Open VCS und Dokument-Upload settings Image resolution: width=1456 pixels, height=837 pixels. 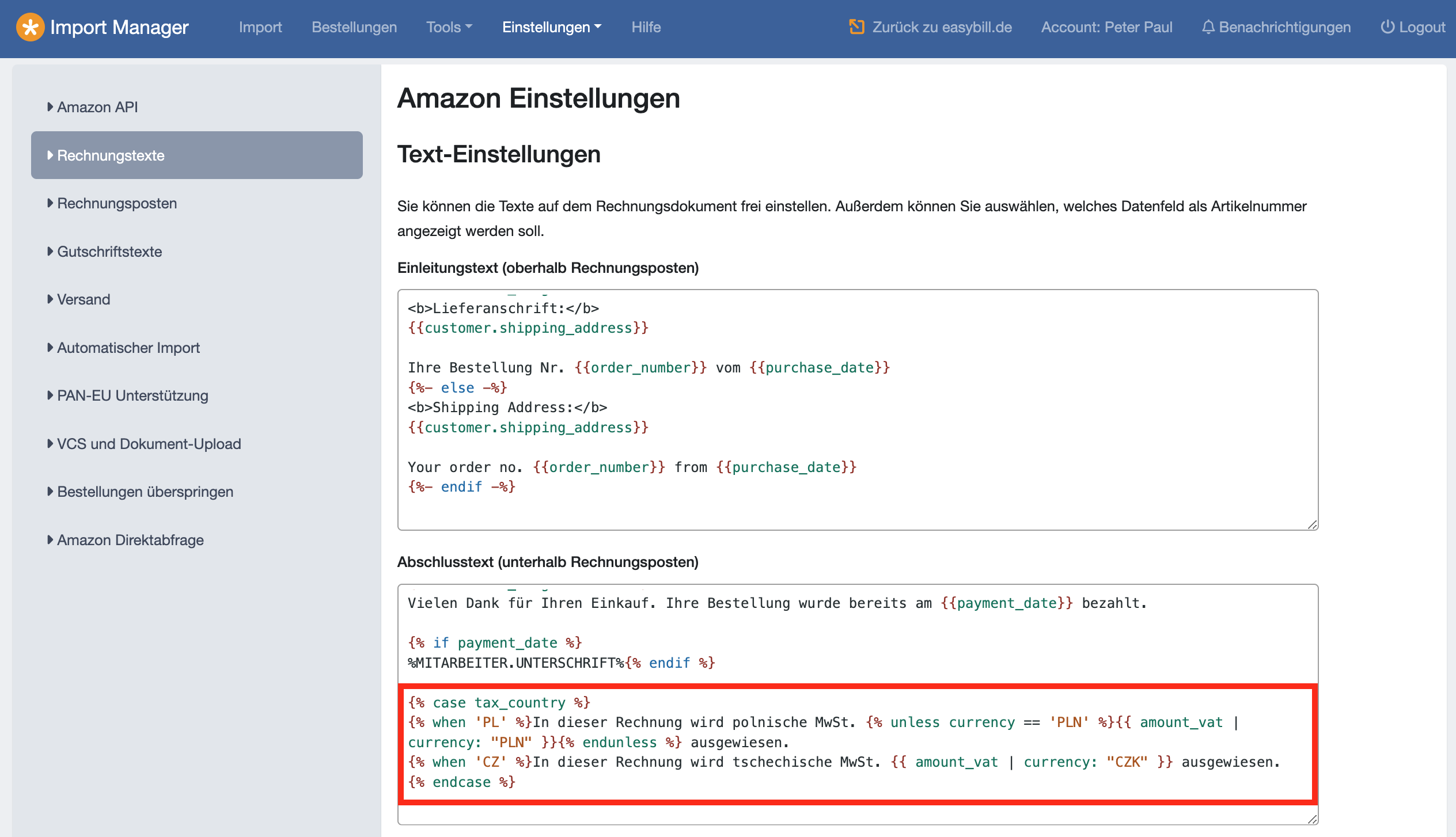coord(197,443)
